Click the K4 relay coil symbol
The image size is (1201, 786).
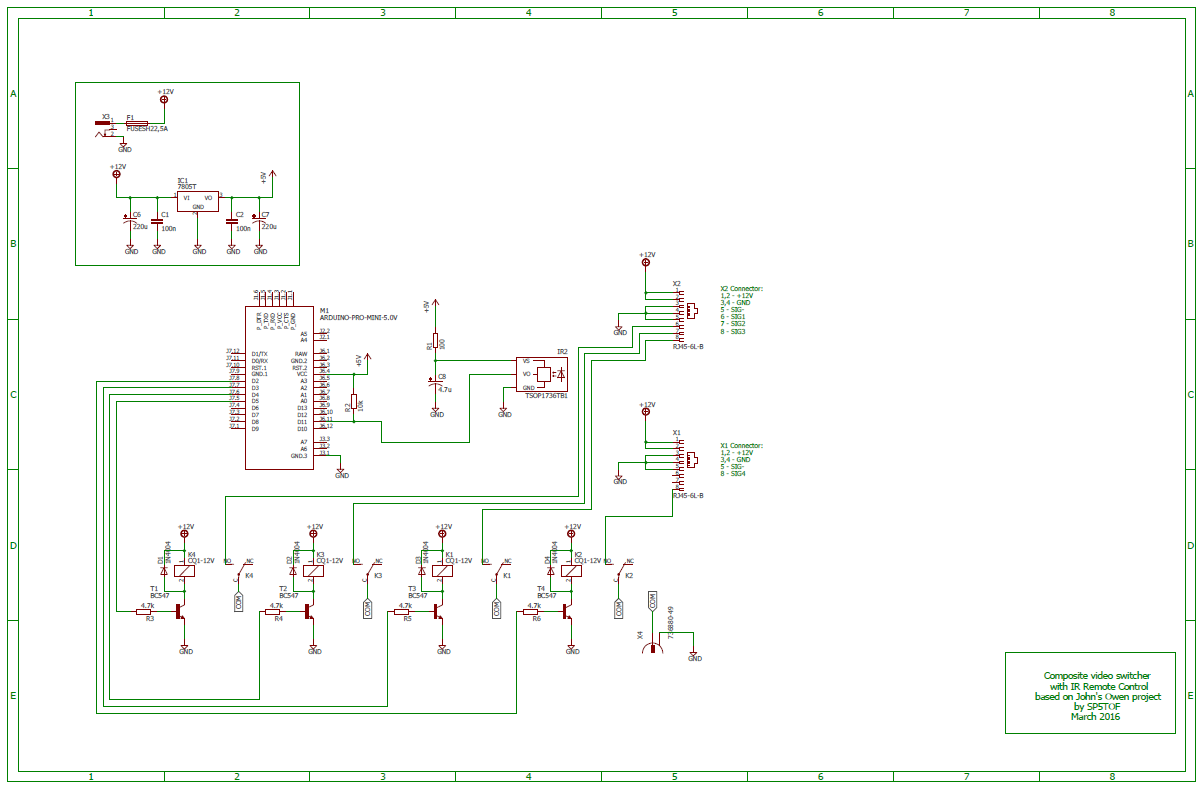(185, 571)
